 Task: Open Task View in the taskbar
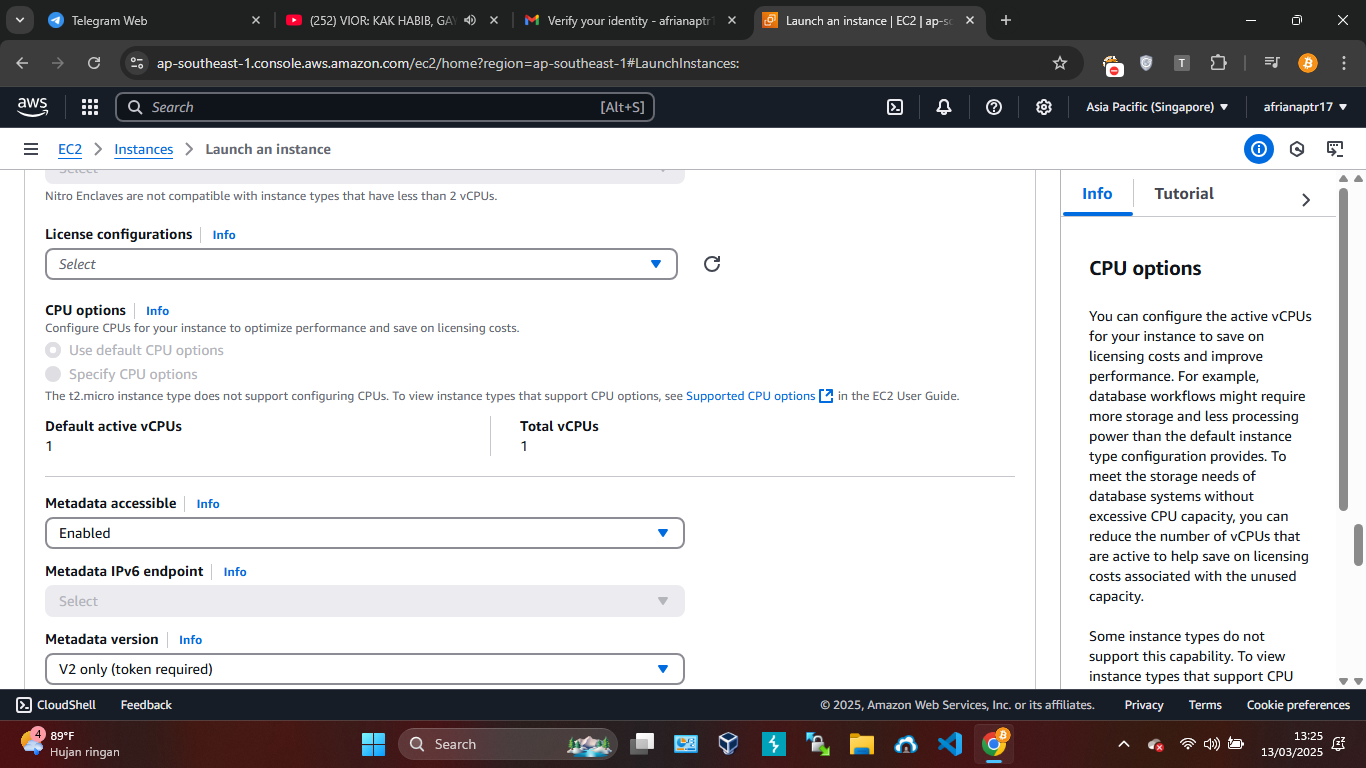click(641, 744)
